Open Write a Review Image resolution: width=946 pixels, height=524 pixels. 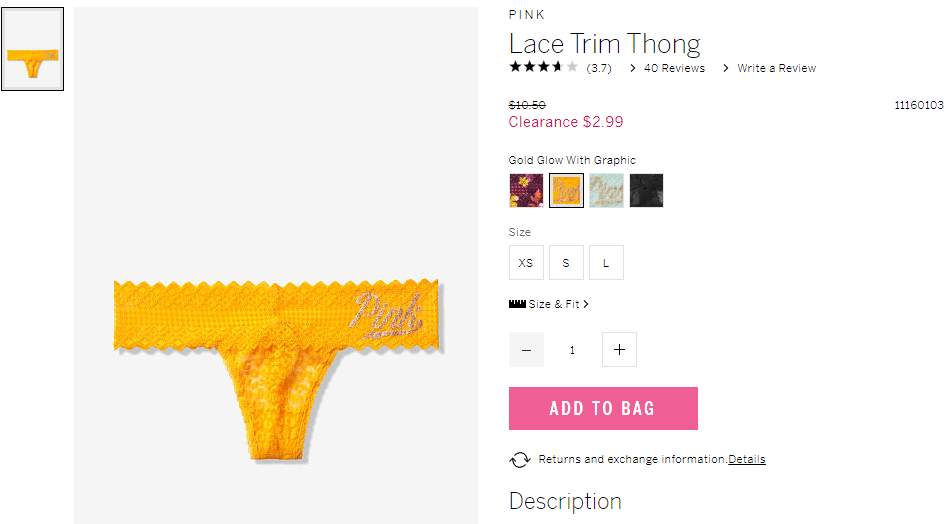[x=769, y=68]
